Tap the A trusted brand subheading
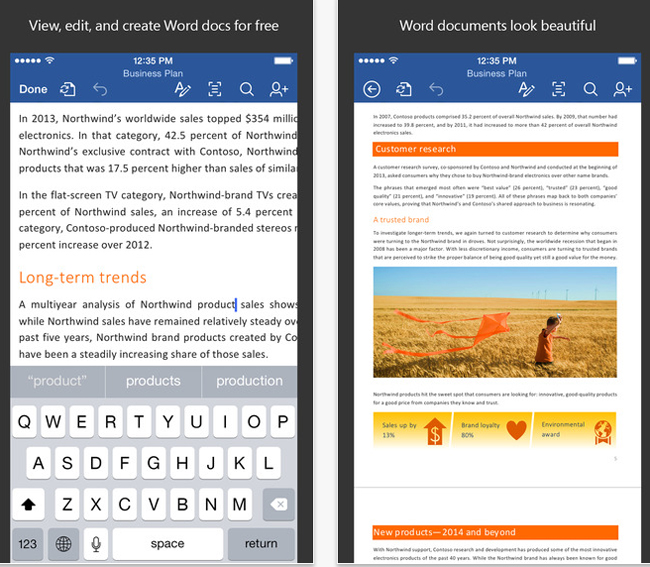This screenshot has height=567, width=650. click(x=401, y=220)
